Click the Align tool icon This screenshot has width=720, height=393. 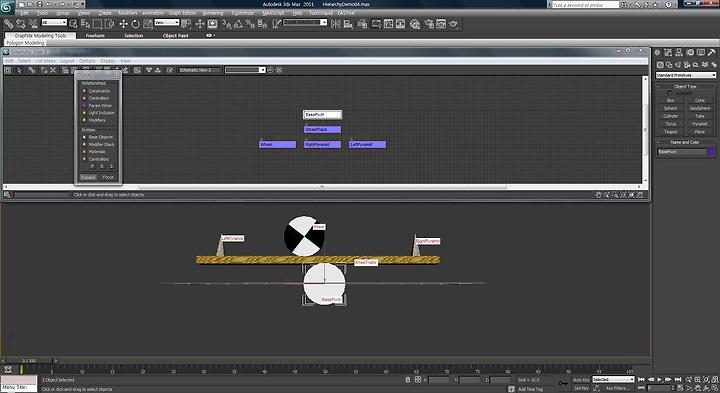pos(348,23)
